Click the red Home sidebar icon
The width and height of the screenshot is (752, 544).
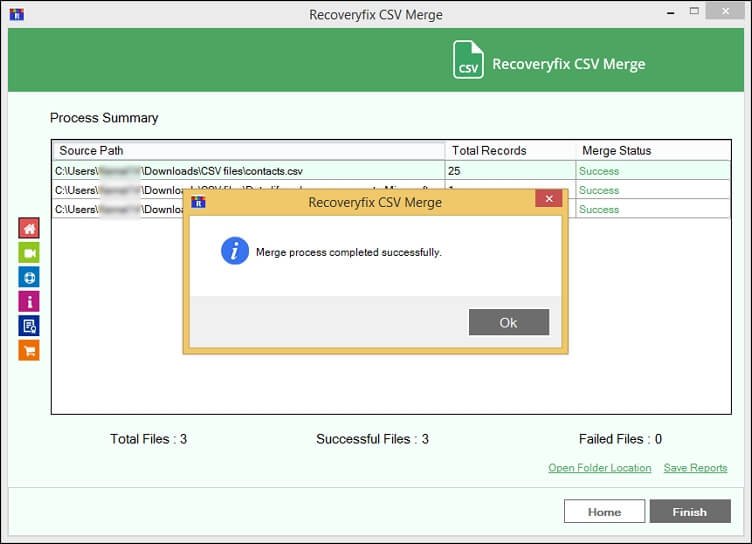[x=29, y=228]
